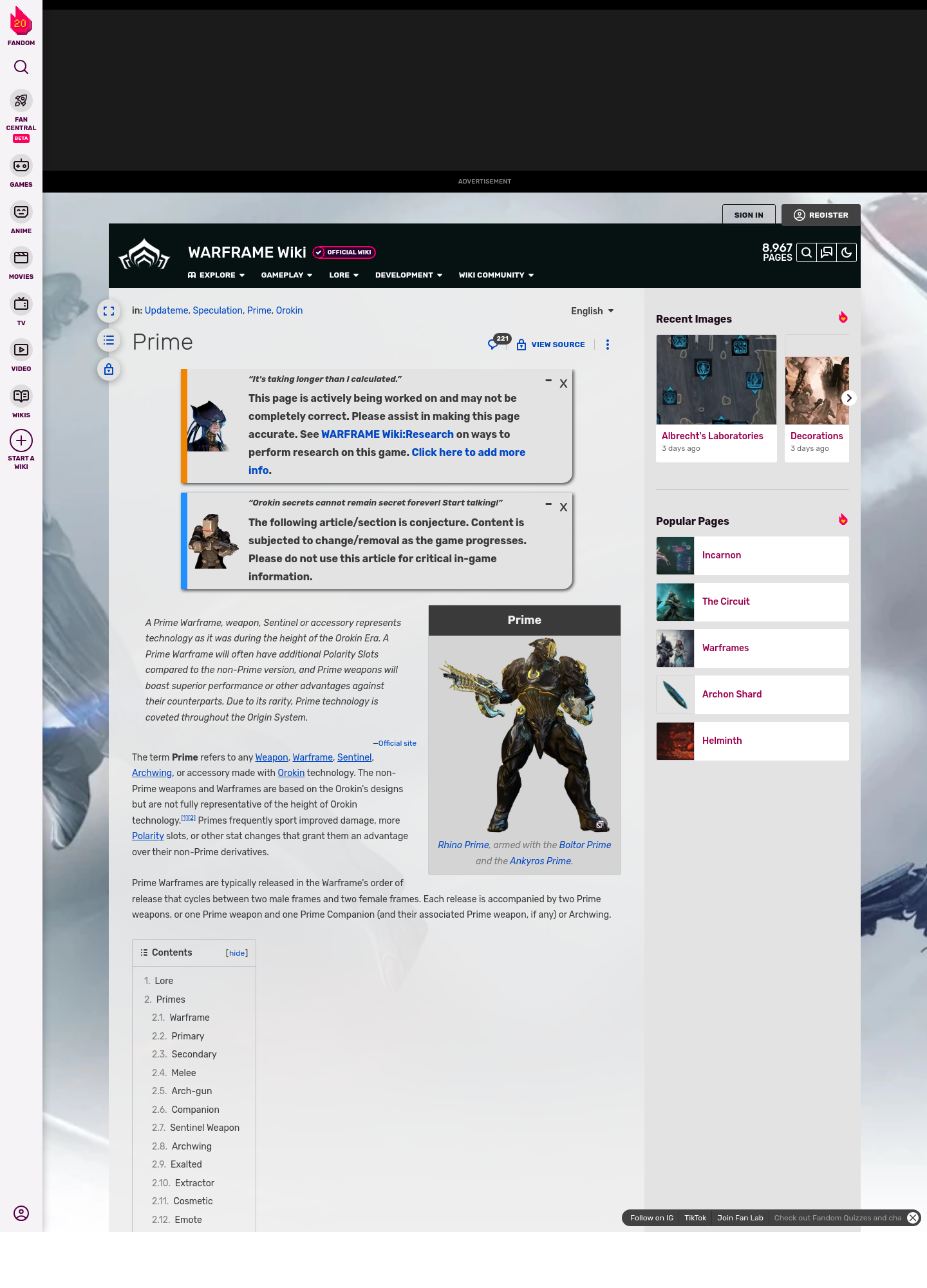Hide the Contents table
Image resolution: width=927 pixels, height=1288 pixels.
237,953
